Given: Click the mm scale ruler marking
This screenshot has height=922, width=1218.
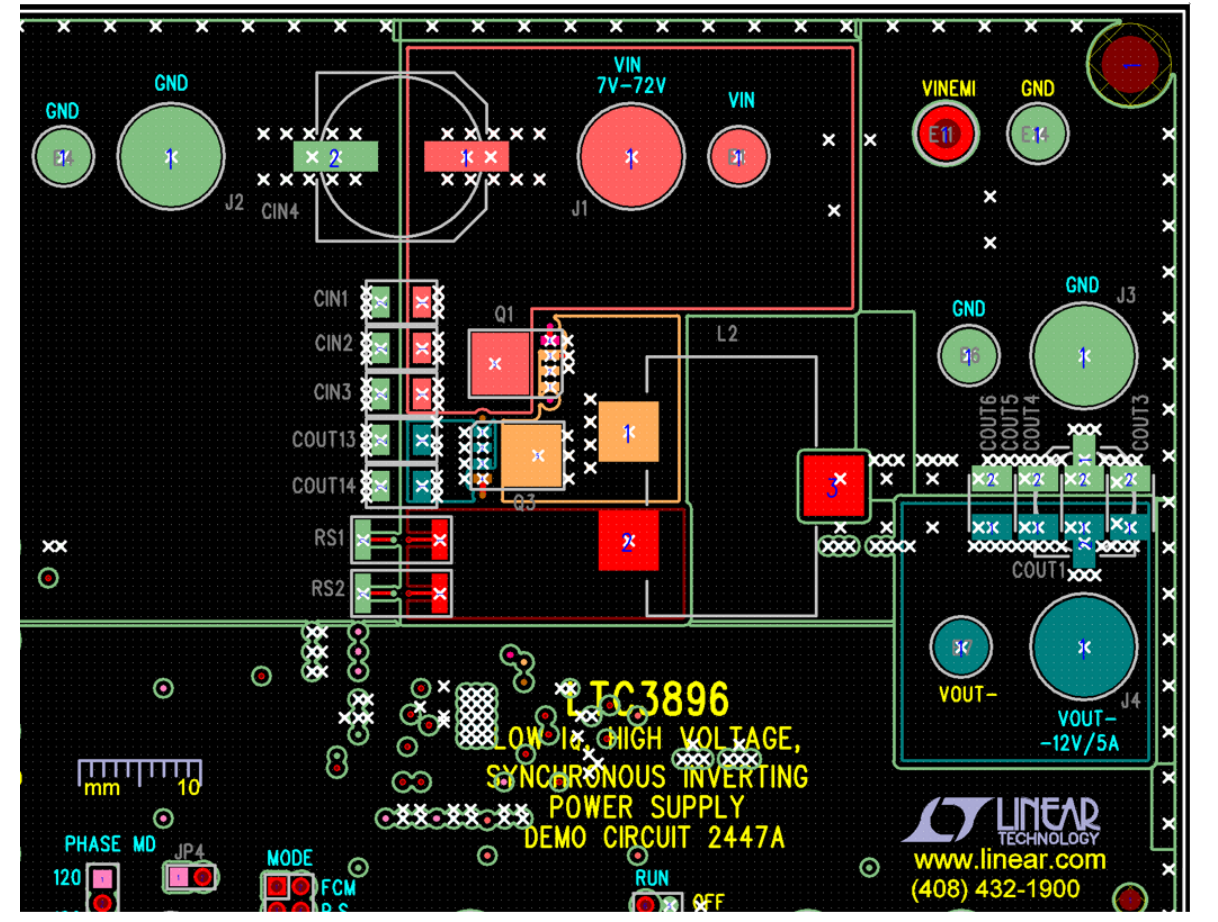Looking at the screenshot, I should [x=140, y=777].
